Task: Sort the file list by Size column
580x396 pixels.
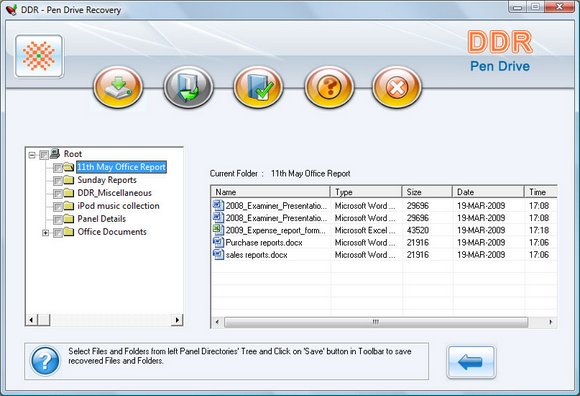Action: point(427,192)
